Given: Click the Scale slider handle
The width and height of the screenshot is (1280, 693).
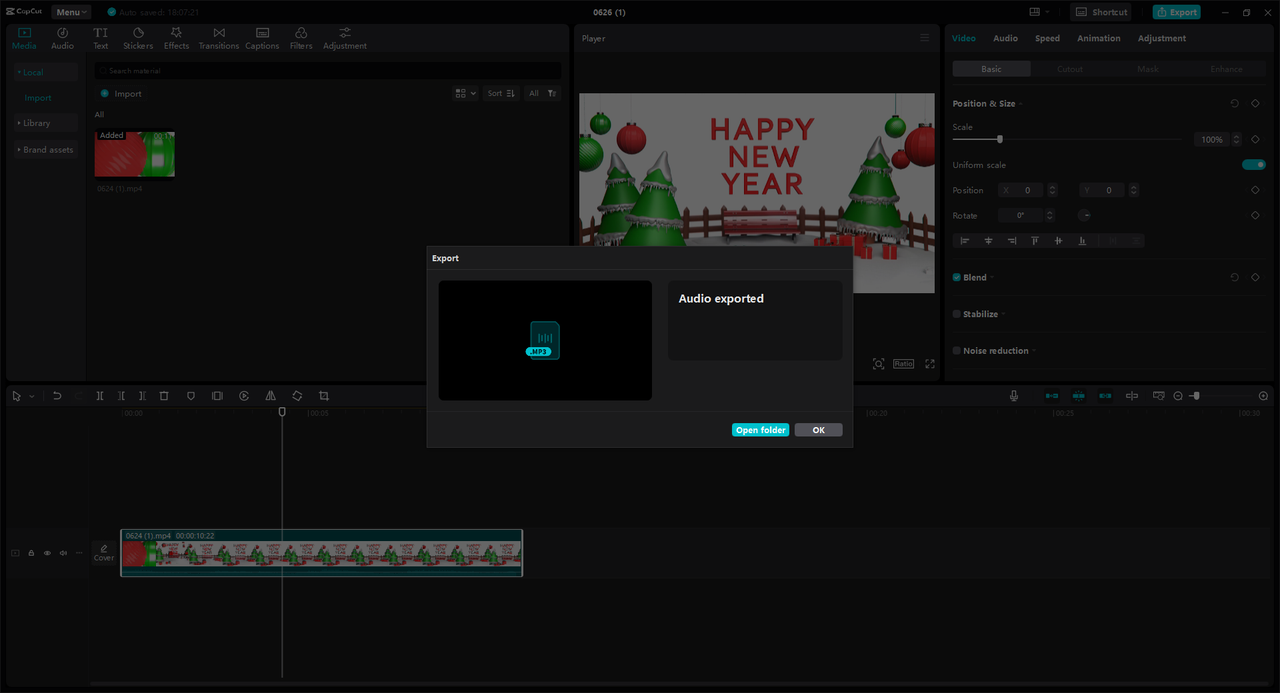Looking at the screenshot, I should [x=1000, y=139].
